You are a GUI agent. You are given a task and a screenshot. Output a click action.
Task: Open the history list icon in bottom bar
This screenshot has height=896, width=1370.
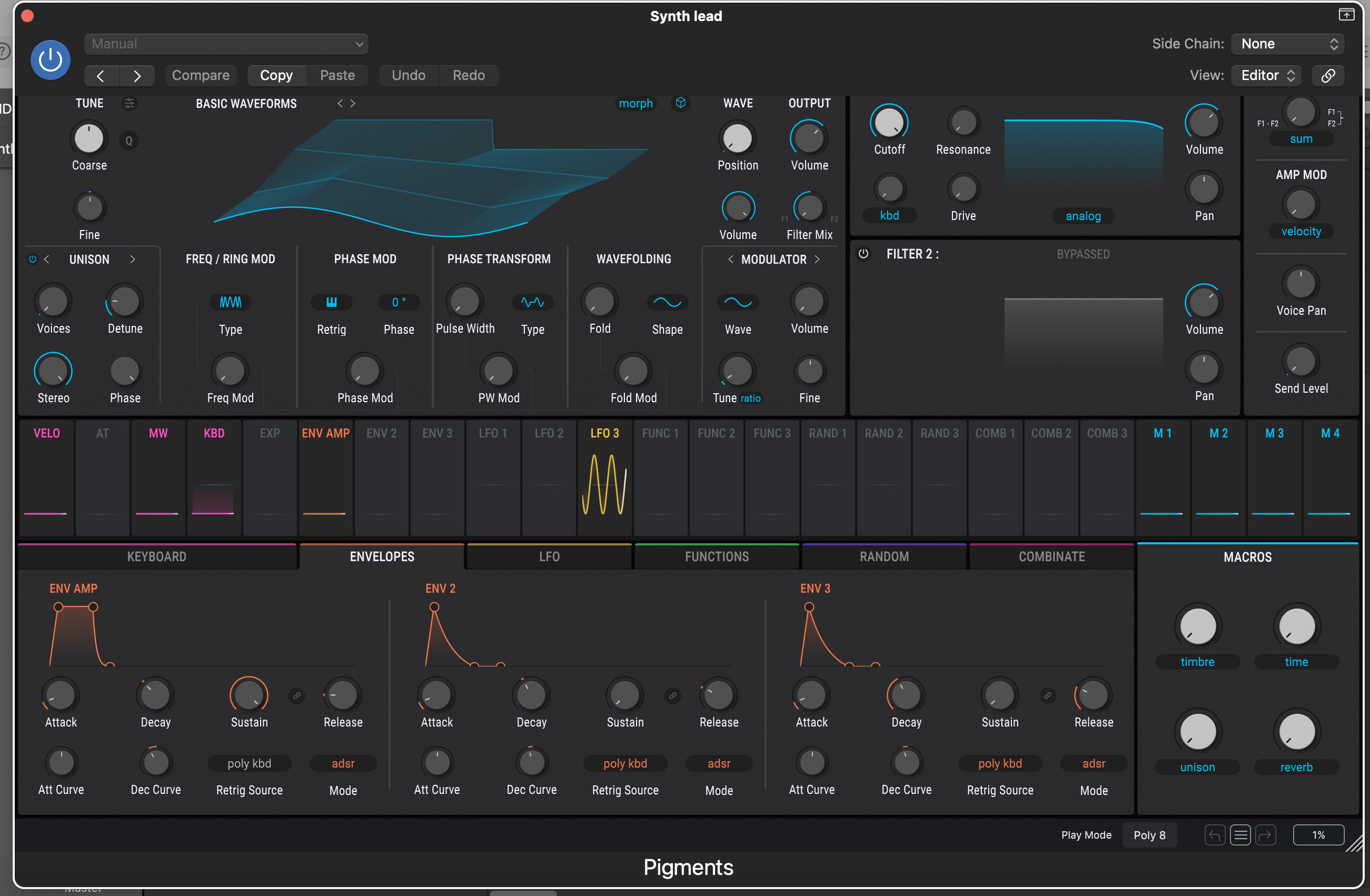(x=1240, y=835)
